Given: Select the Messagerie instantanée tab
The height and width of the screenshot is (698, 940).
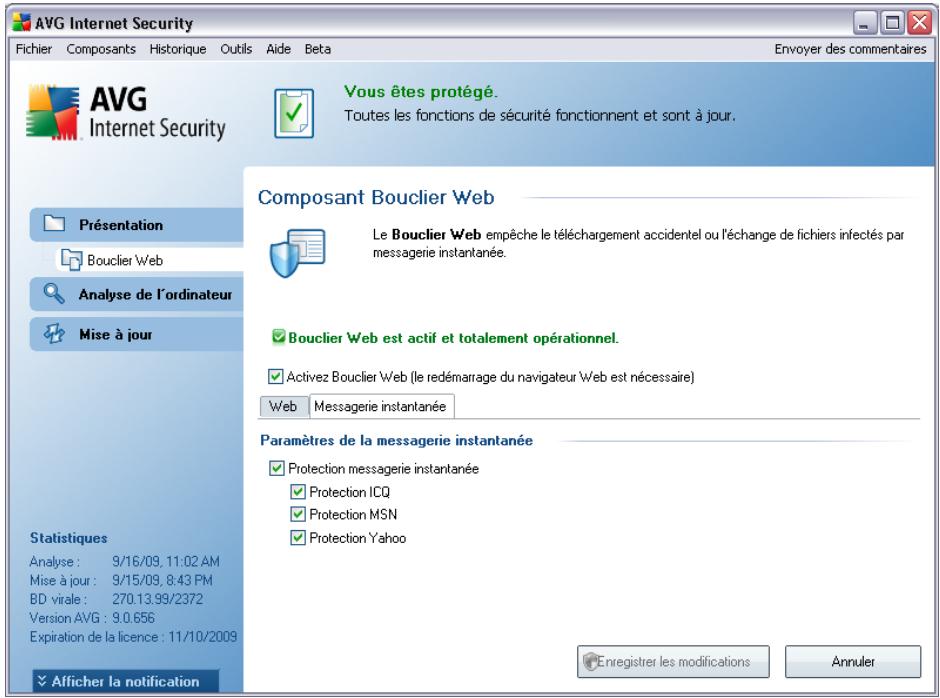Looking at the screenshot, I should coord(381,407).
